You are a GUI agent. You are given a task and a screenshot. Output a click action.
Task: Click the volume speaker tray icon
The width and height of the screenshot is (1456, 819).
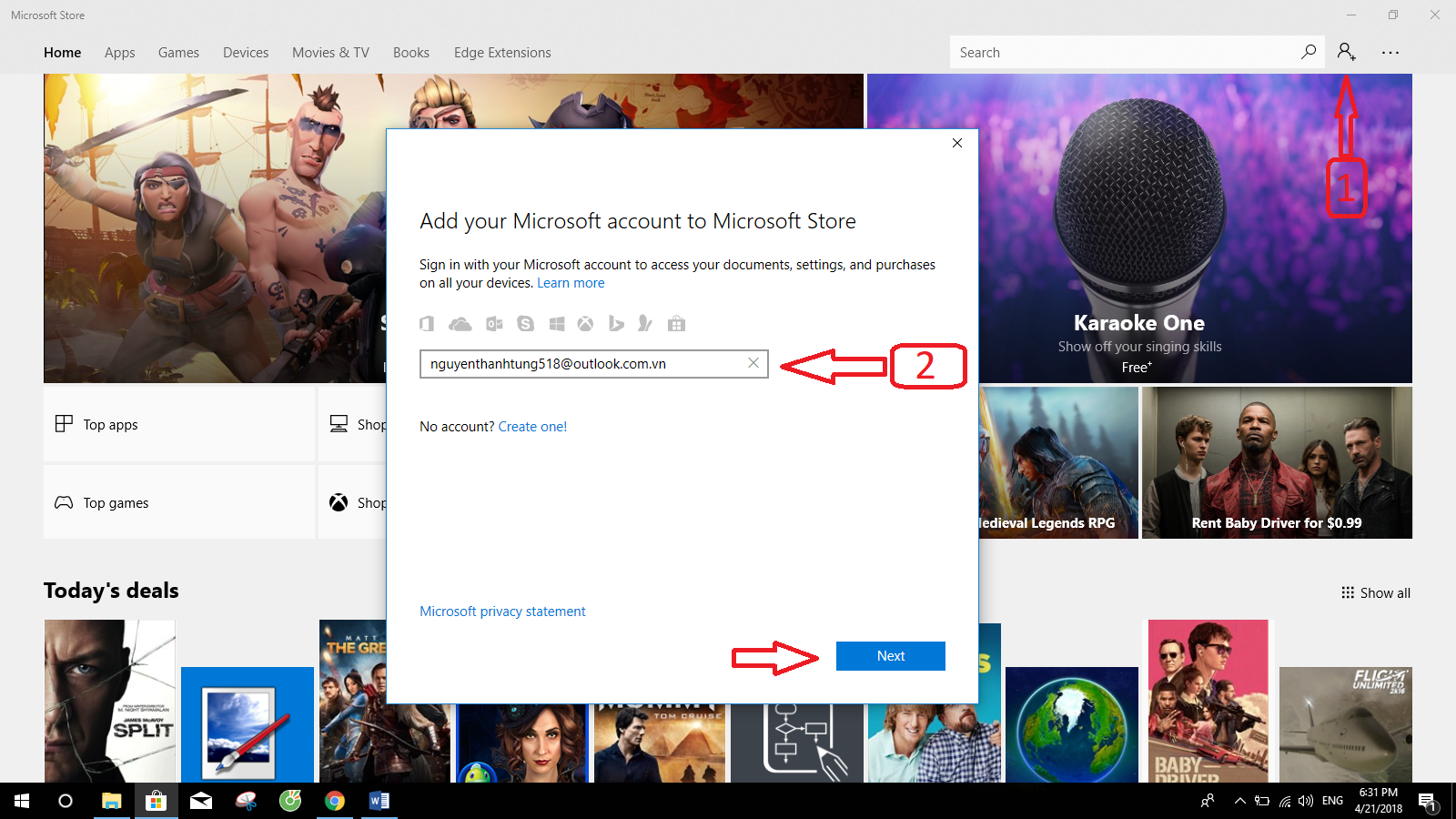[x=1306, y=801]
